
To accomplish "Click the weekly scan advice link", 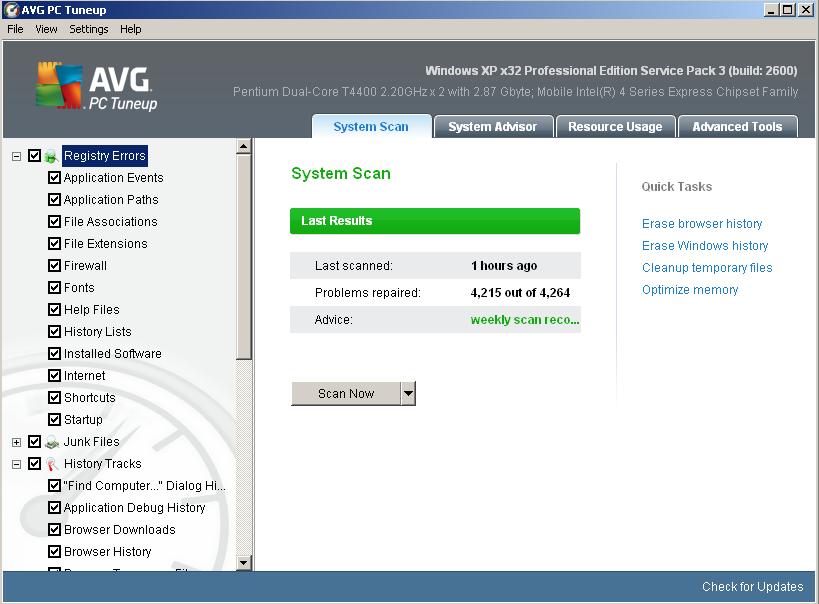I will tap(525, 320).
